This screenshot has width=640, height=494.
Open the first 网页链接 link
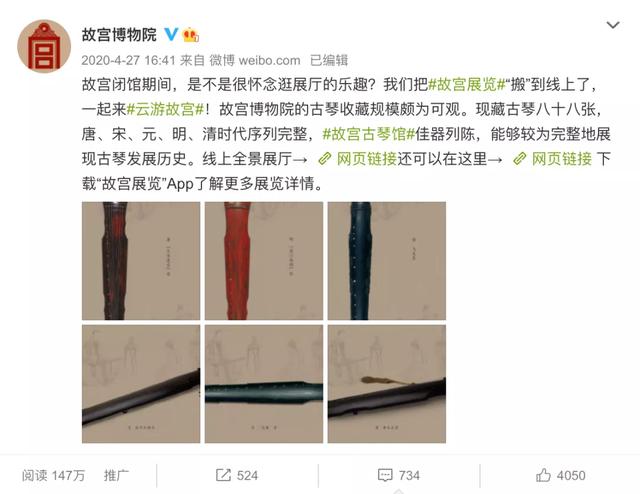point(358,159)
